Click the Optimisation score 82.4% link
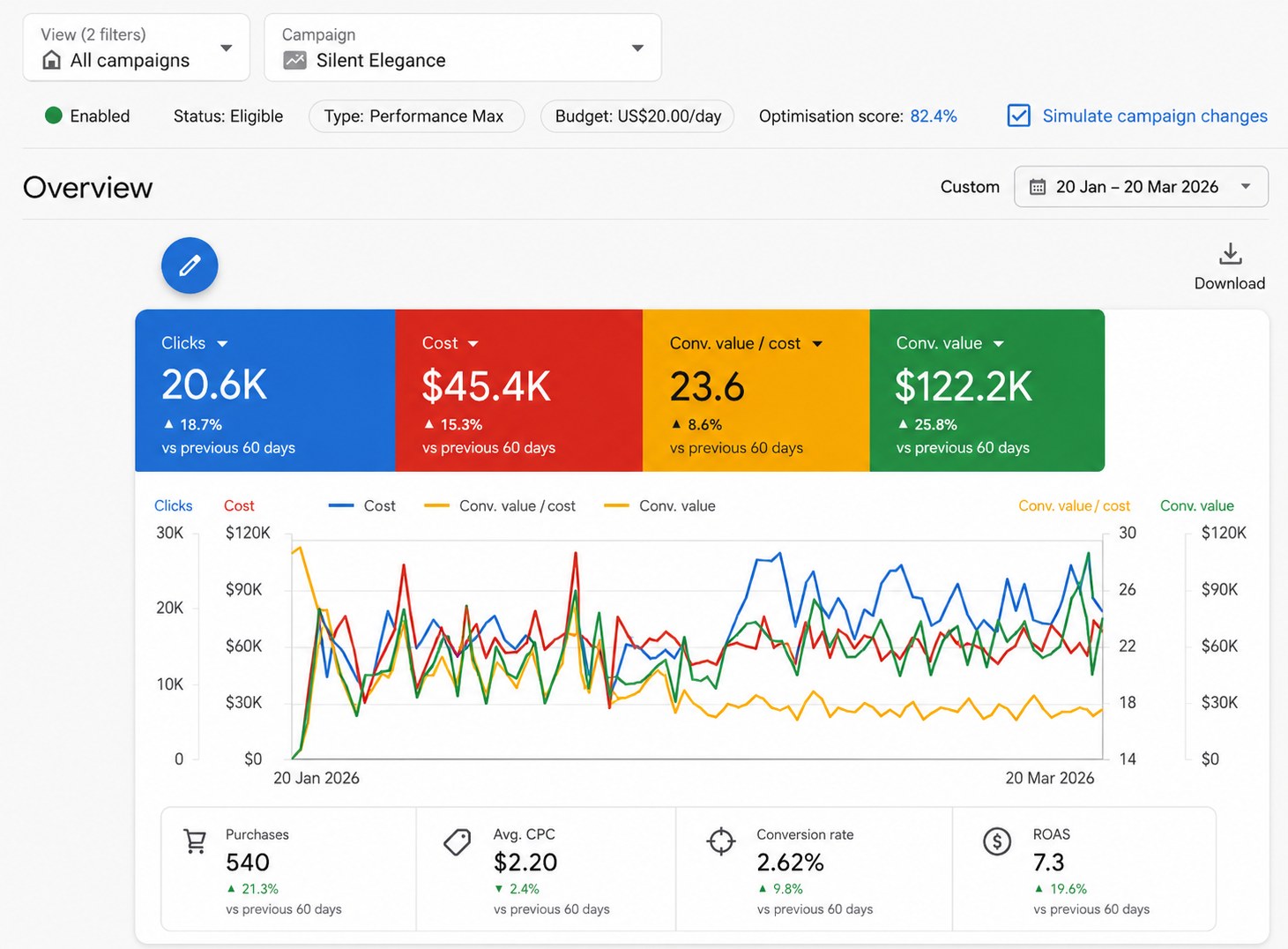 pos(934,116)
